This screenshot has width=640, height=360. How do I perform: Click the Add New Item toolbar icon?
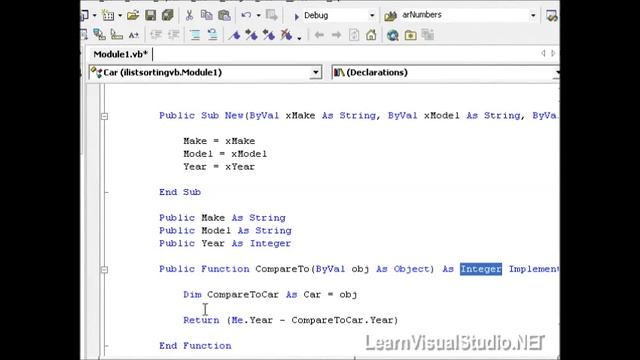click(108, 16)
